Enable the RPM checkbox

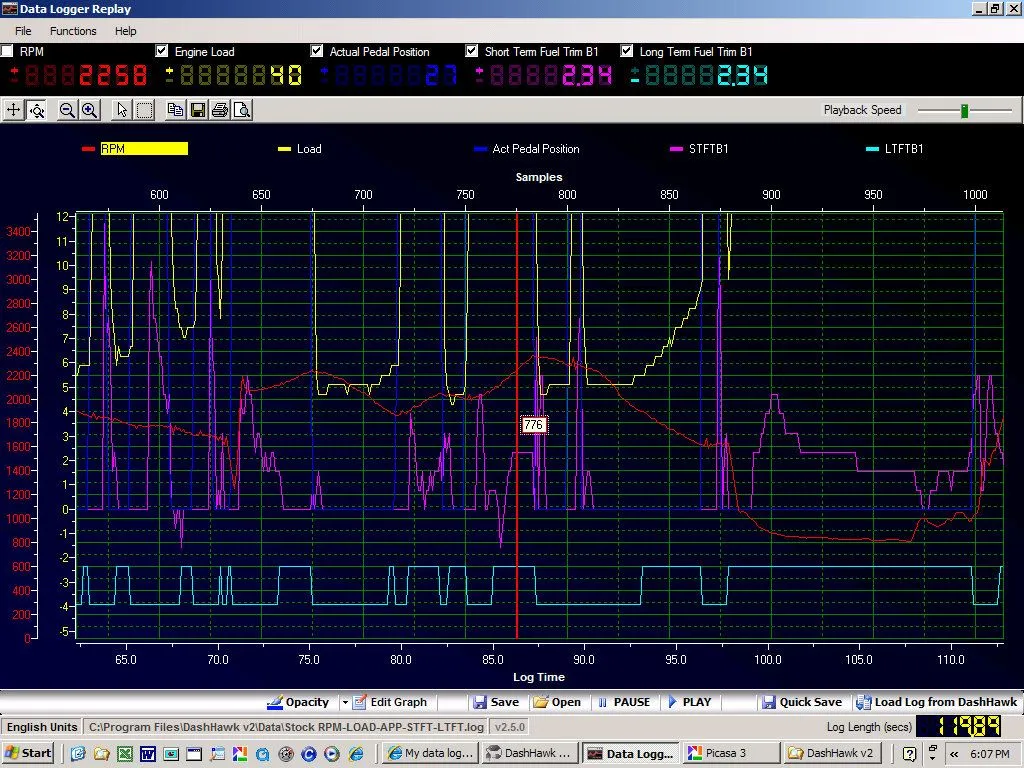click(x=8, y=51)
